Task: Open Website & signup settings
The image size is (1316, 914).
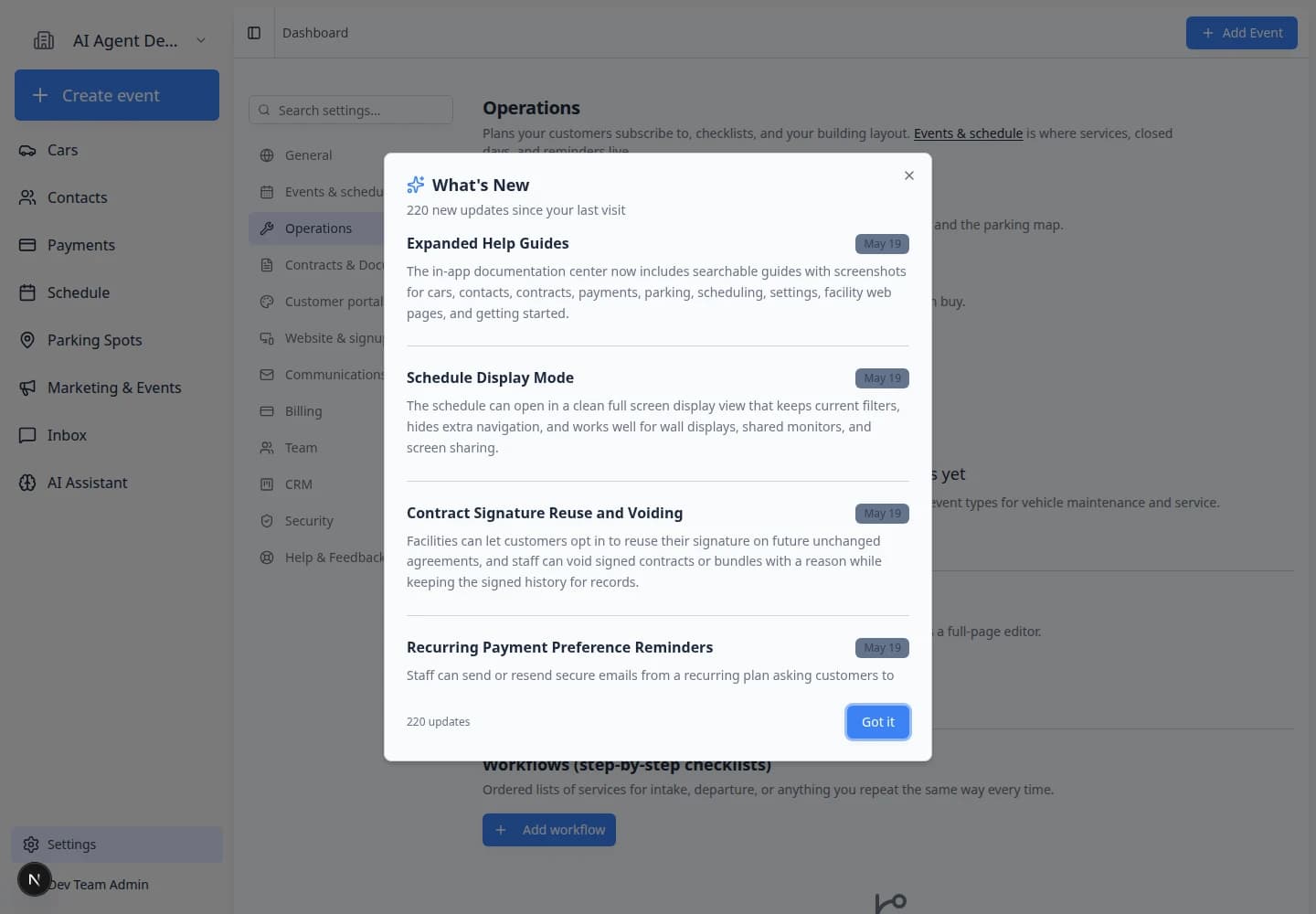Action: tap(316, 338)
